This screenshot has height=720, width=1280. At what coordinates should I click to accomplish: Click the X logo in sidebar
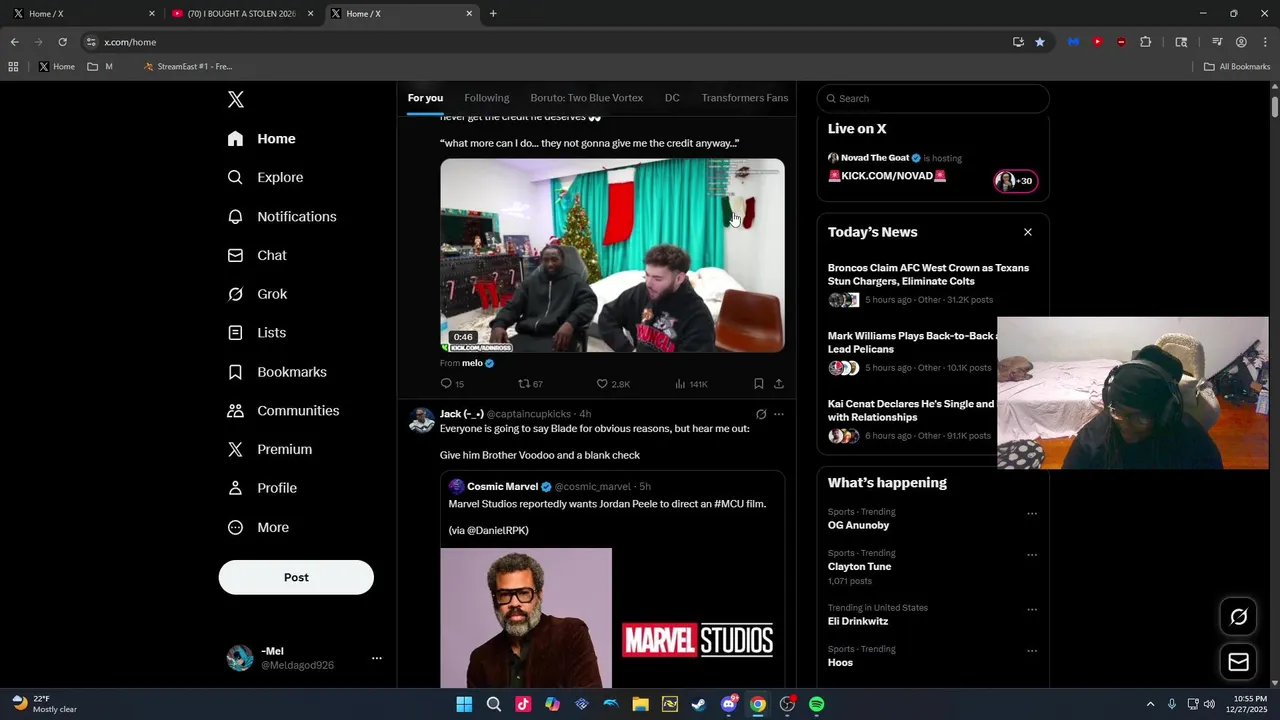pos(236,99)
